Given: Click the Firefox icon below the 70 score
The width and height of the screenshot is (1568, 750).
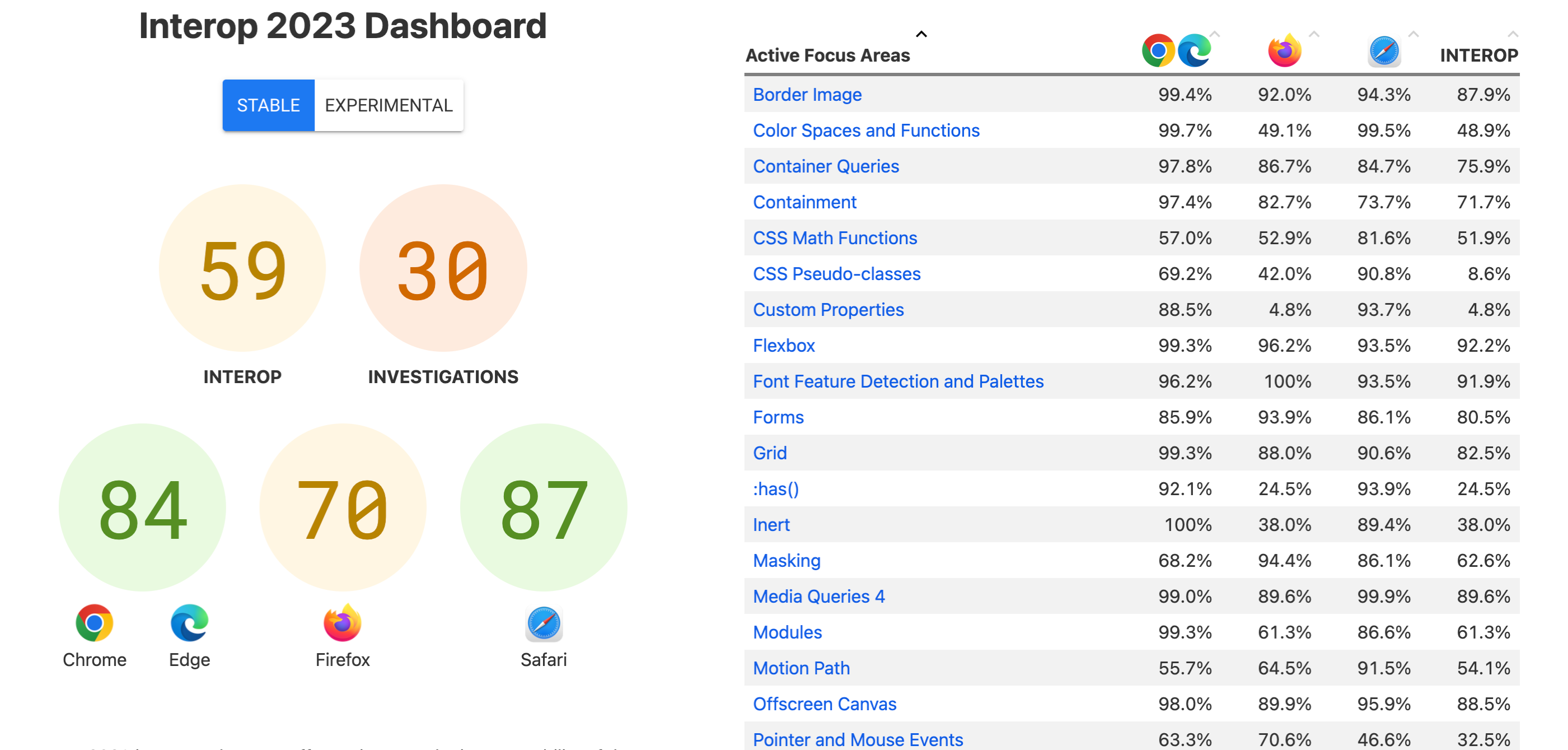Looking at the screenshot, I should 342,623.
